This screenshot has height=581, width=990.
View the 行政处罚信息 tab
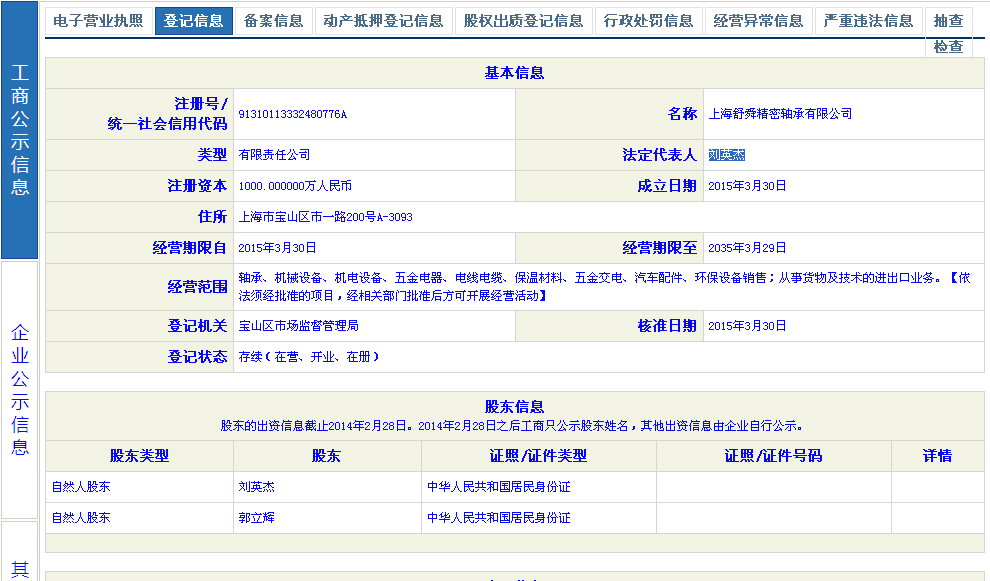[649, 21]
